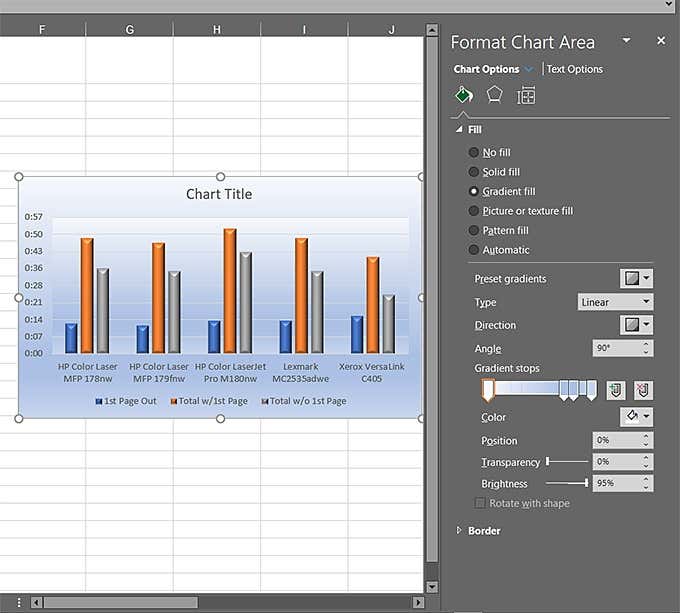
Task: Select Picture or texture fill
Action: point(474,211)
